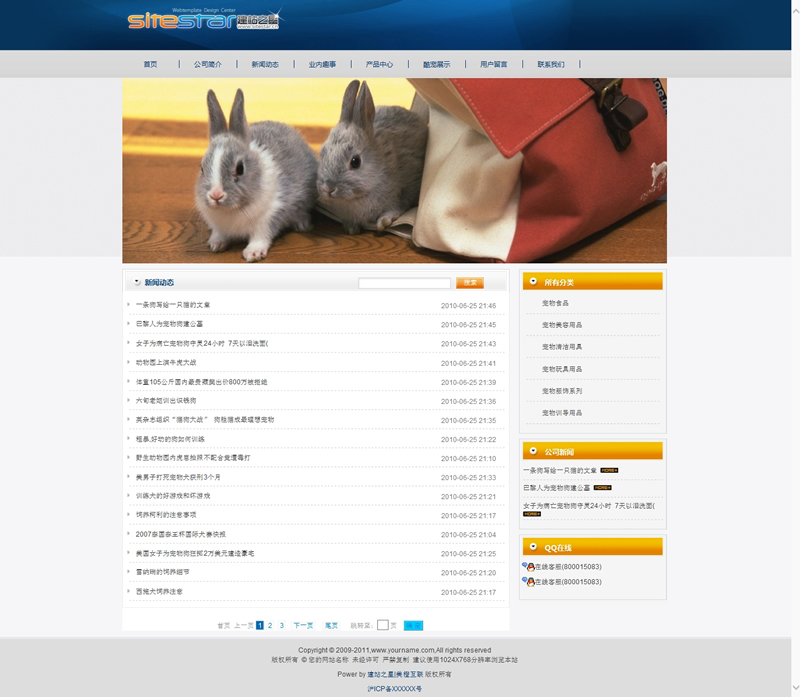
Task: Collapse the 所有分类 panel arrow
Action: tap(530, 282)
